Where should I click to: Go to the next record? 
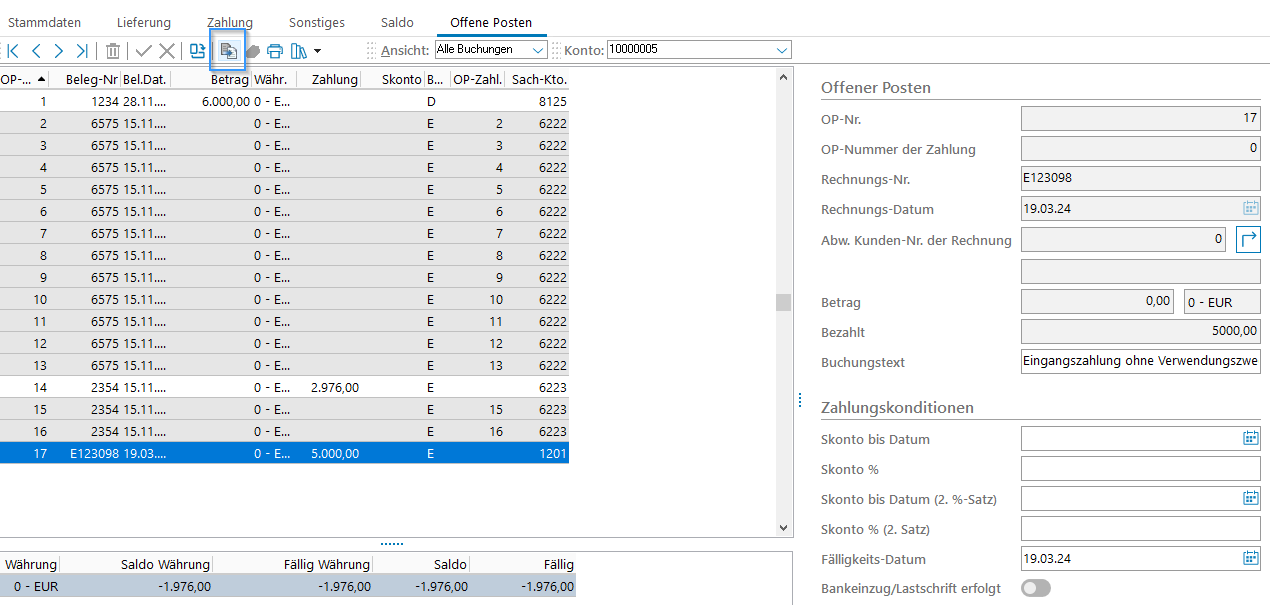click(x=59, y=51)
